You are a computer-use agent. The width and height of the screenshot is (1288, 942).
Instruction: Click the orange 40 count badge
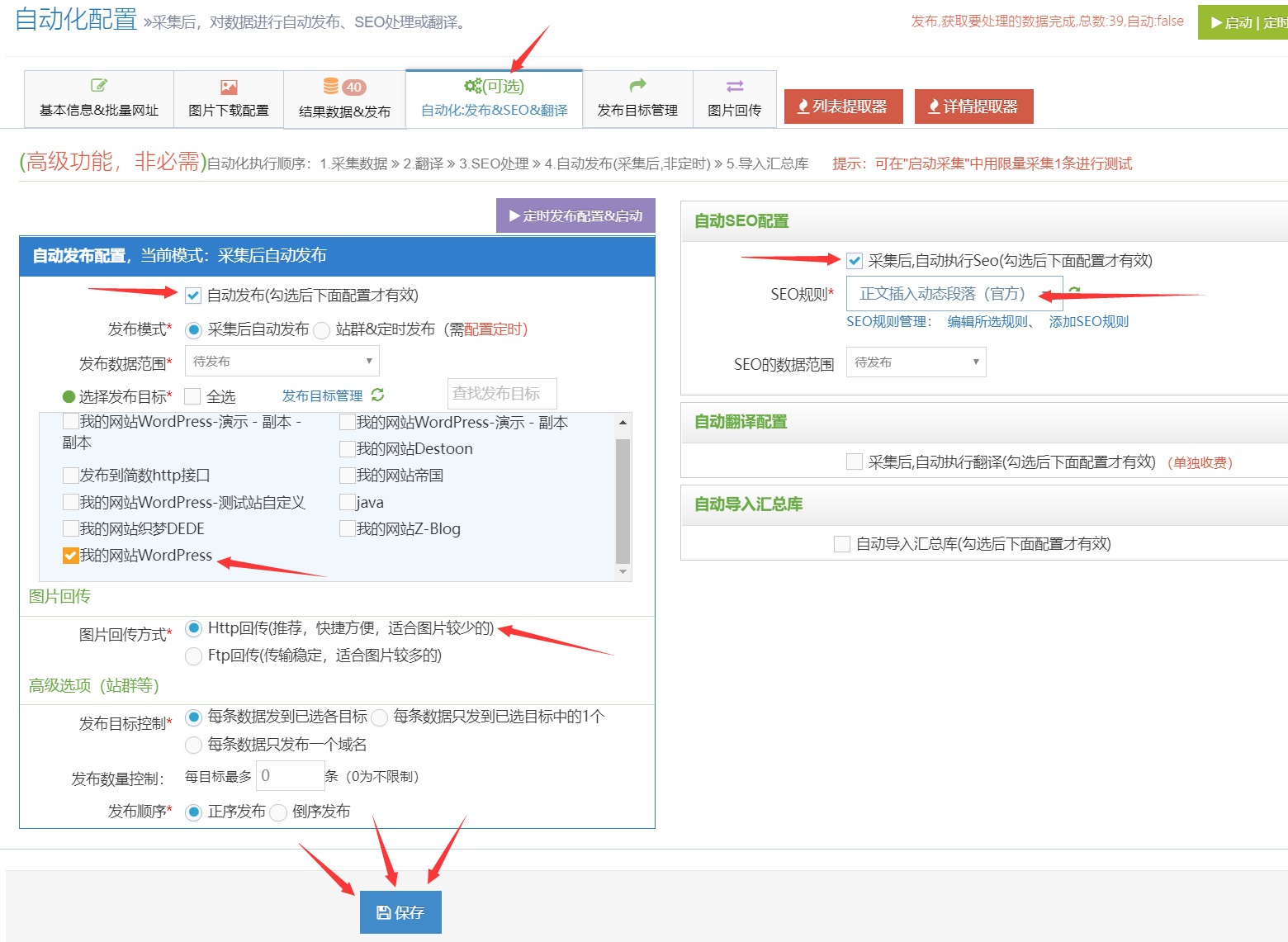[354, 87]
